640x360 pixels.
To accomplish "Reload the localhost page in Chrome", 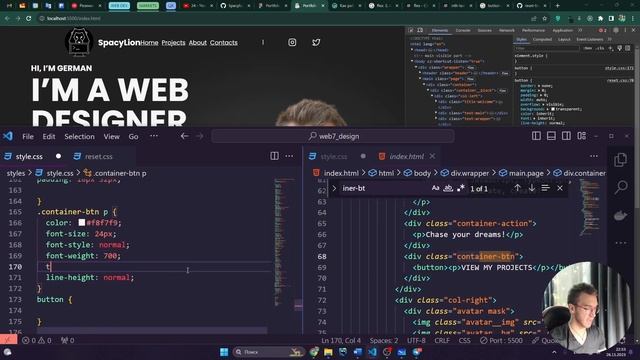I will 29,18.
